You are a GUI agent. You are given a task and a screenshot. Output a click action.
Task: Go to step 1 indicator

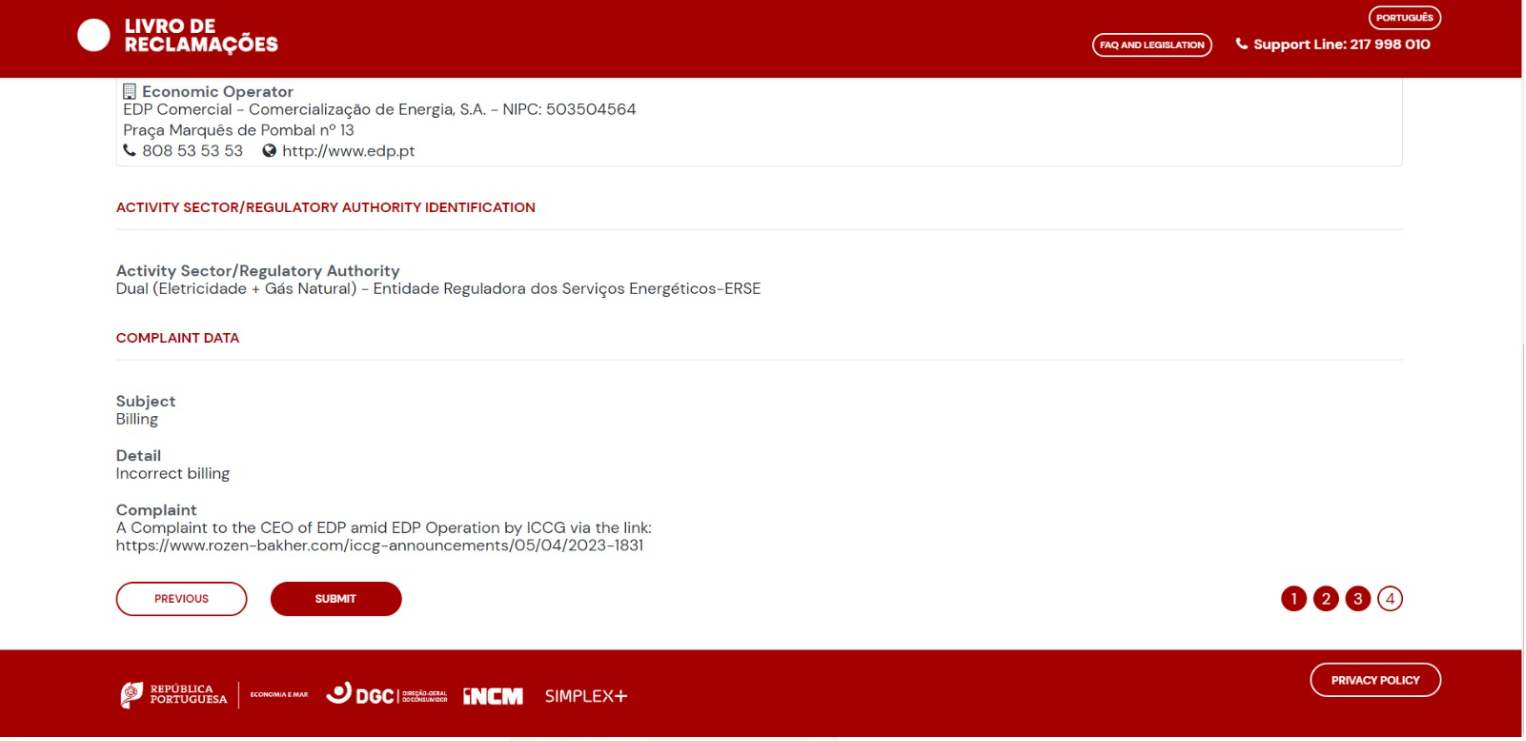click(x=1294, y=599)
